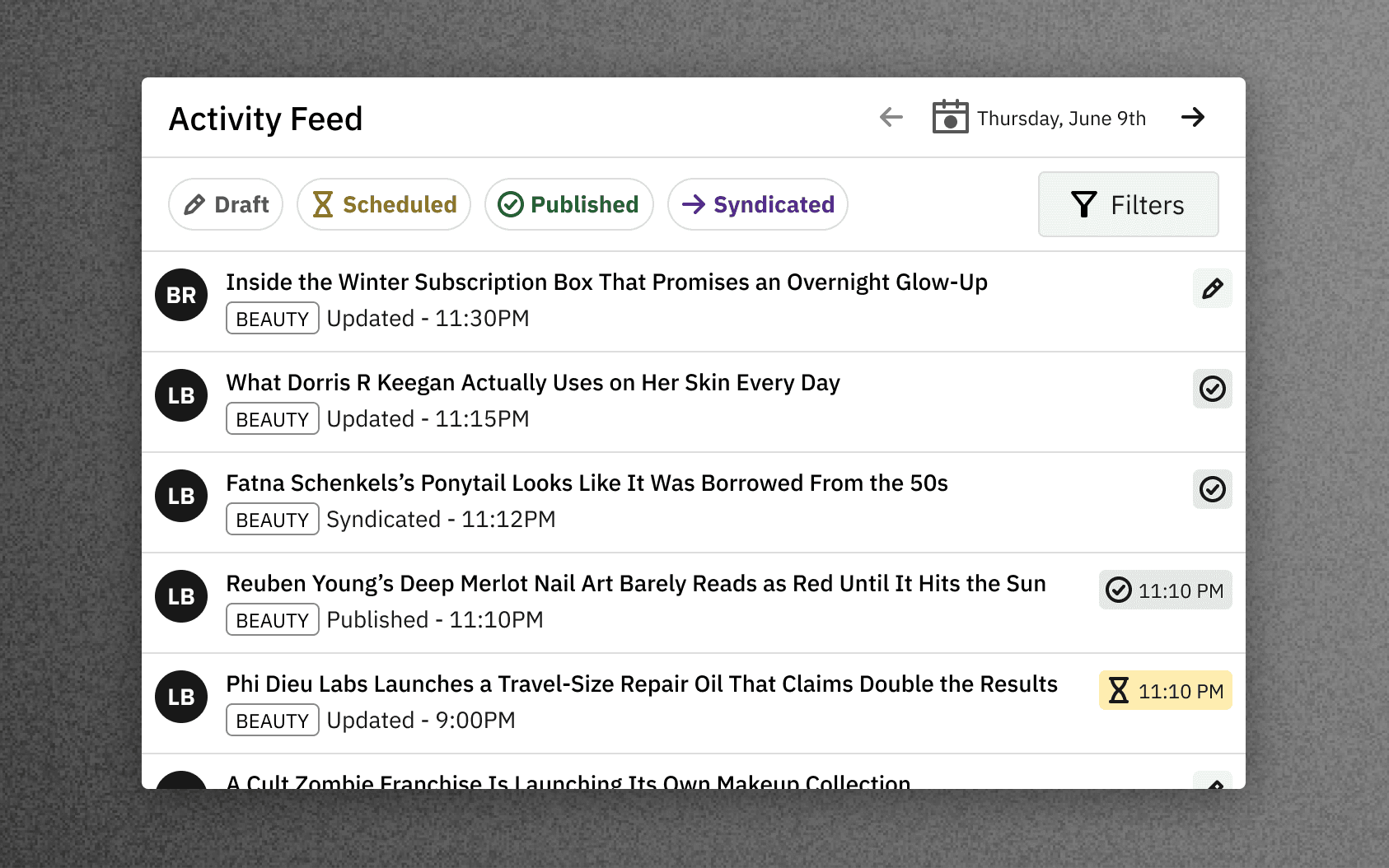The height and width of the screenshot is (868, 1389).
Task: Click the published 11:10 PM badge on Reuben Young row
Action: click(1166, 590)
